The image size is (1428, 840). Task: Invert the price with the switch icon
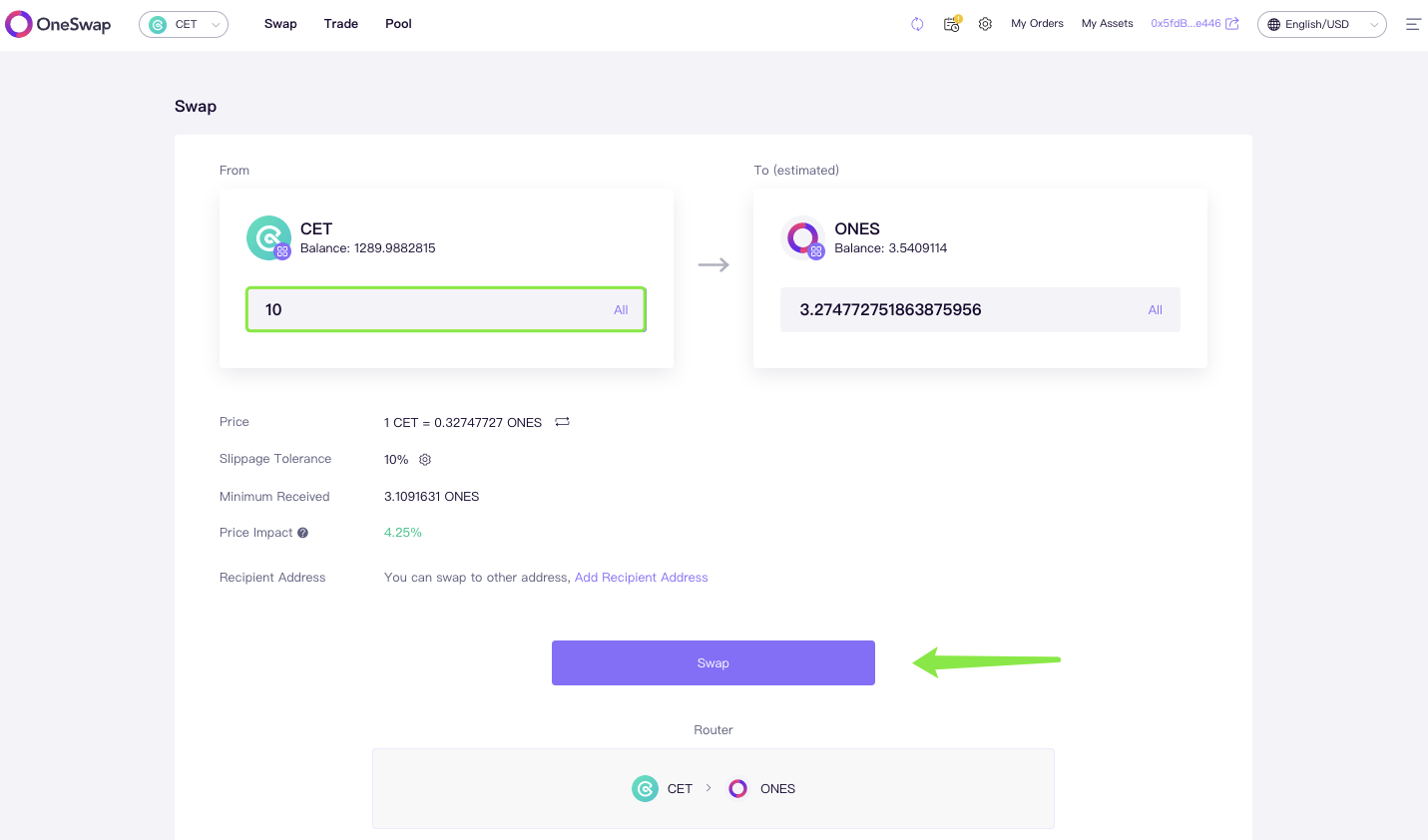[563, 422]
